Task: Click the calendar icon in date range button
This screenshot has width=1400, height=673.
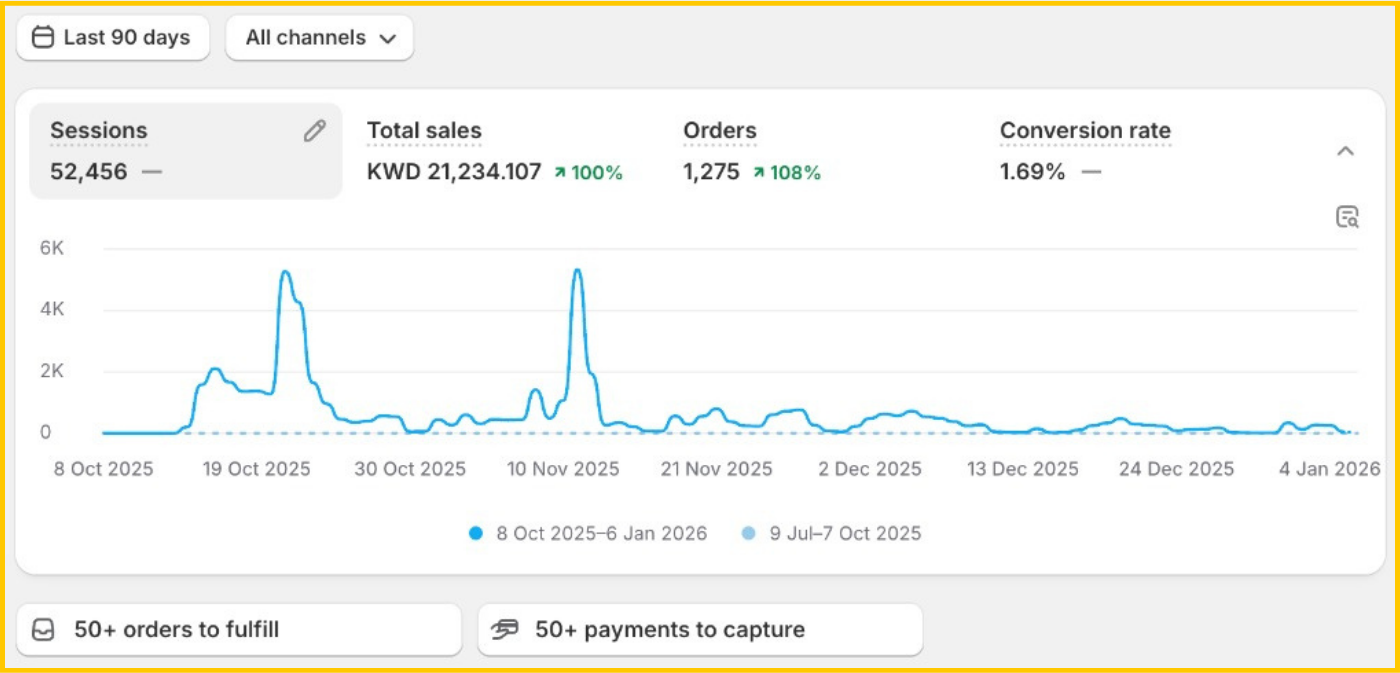Action: point(43,38)
